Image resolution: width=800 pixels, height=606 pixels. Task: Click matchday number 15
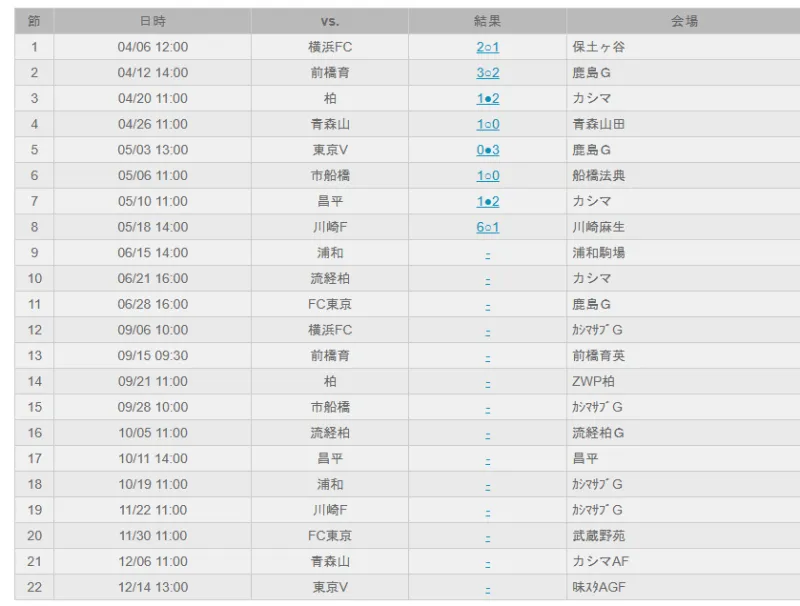(34, 407)
